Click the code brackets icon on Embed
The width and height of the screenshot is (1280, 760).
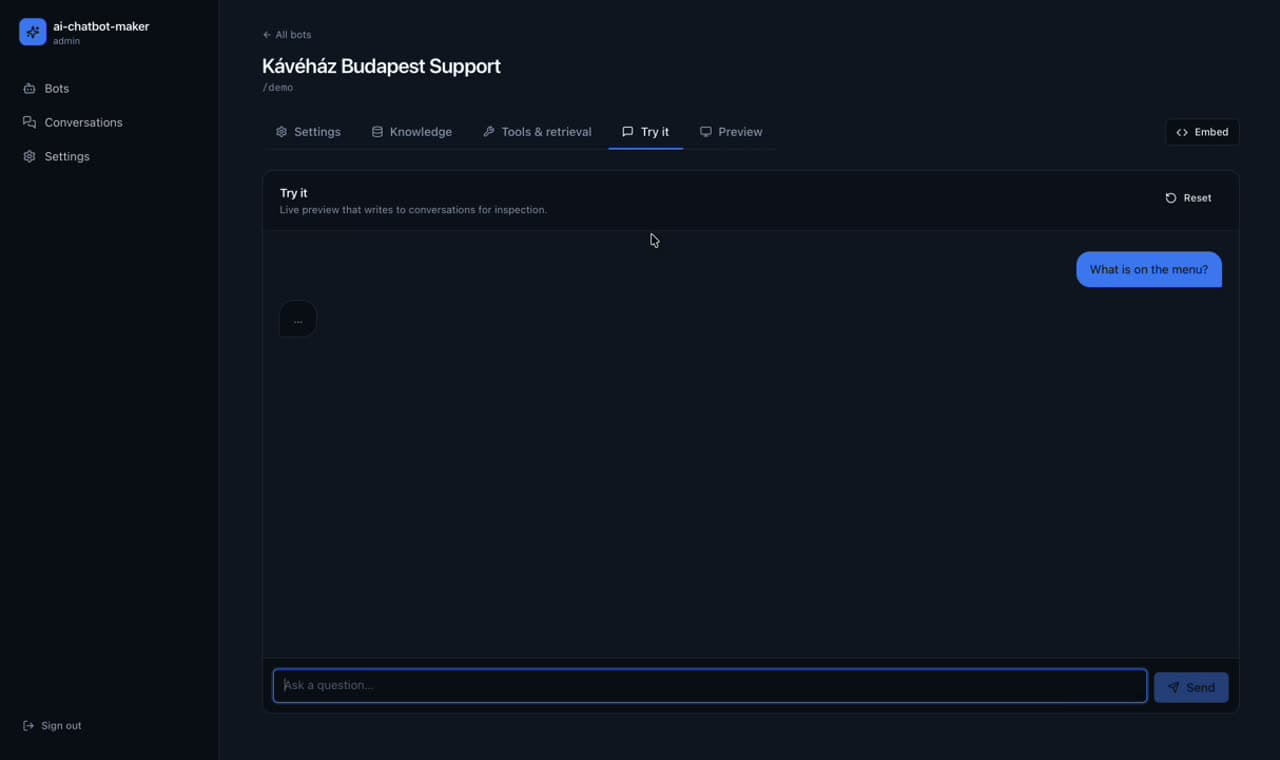click(1182, 132)
